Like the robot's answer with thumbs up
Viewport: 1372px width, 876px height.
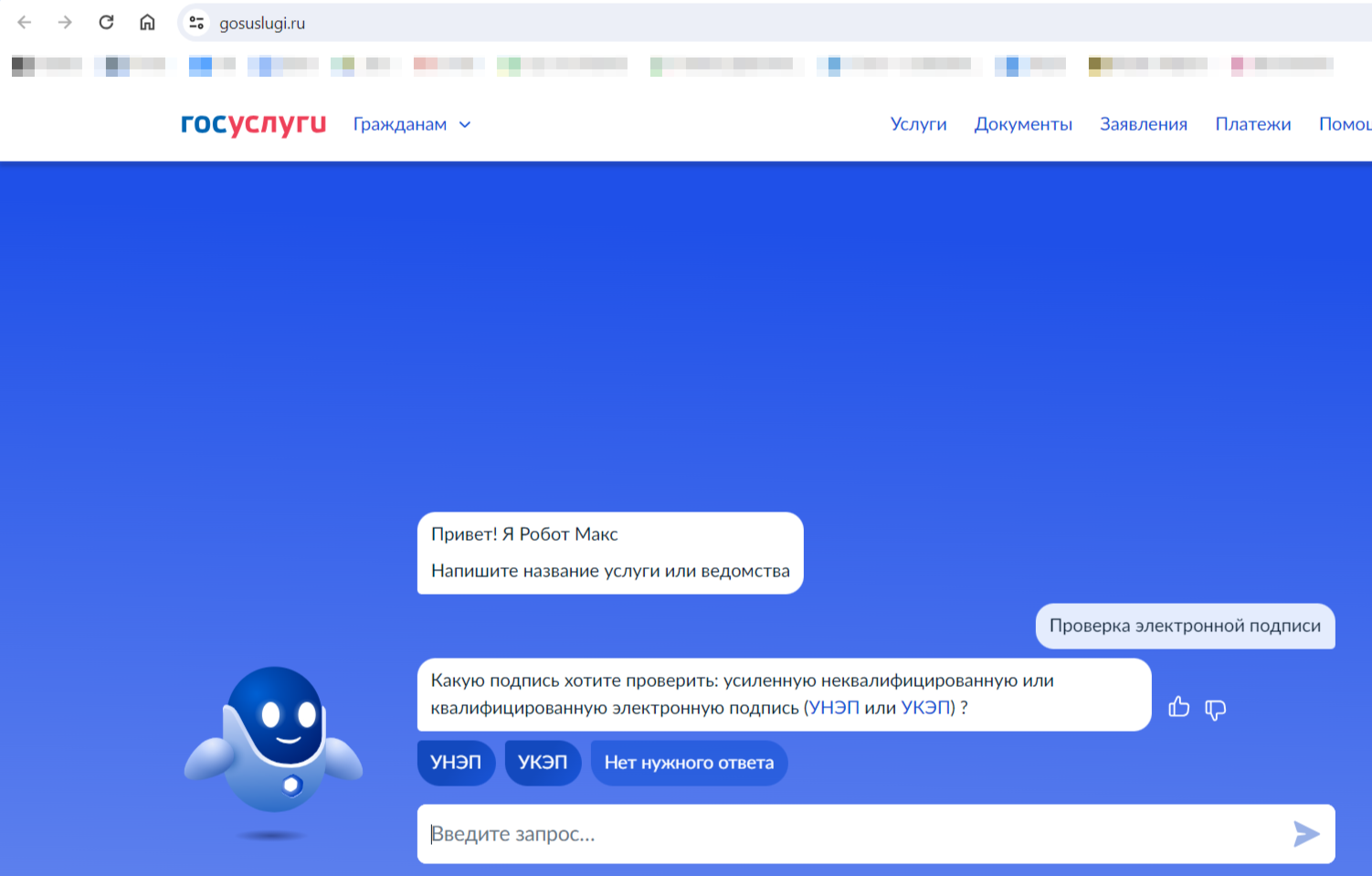tap(1179, 707)
